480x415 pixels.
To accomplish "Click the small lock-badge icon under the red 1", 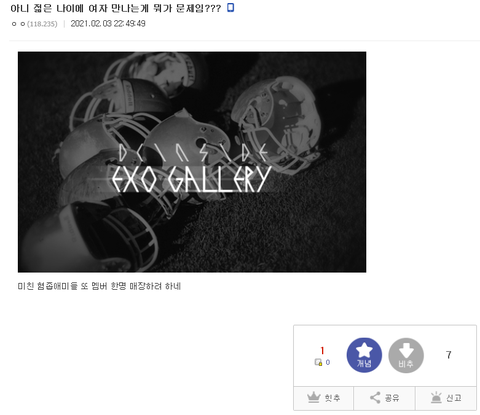I will 318,362.
